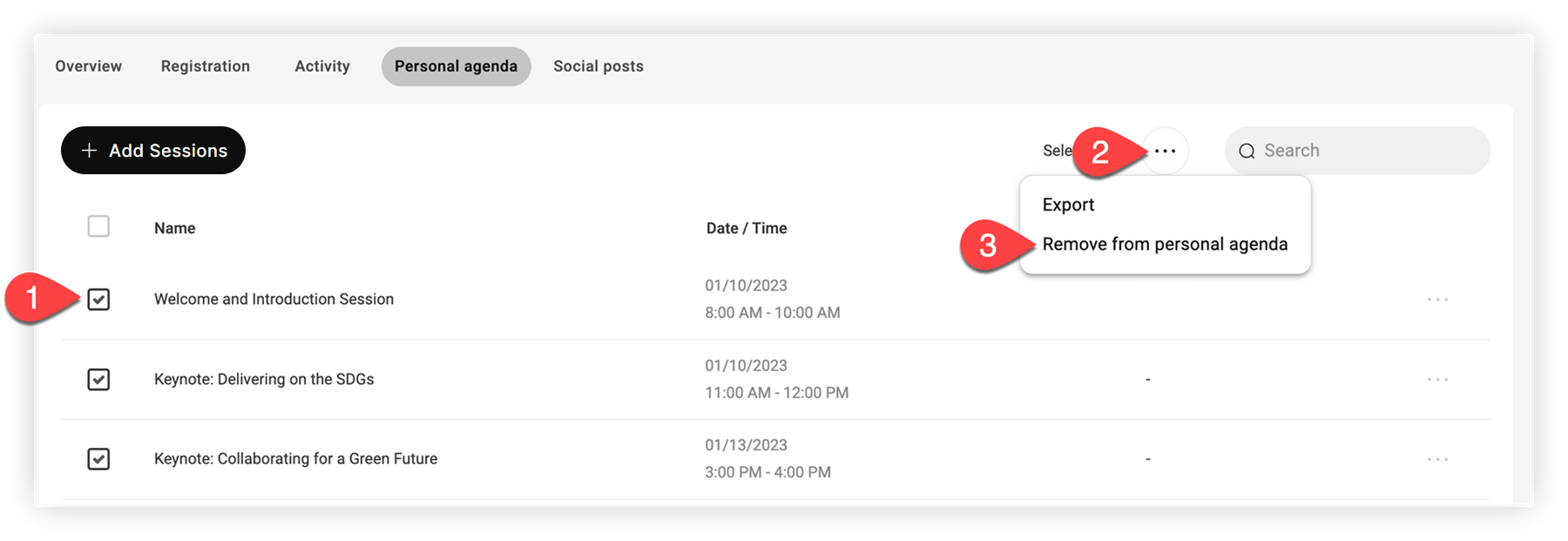Viewport: 1568px width, 541px height.
Task: Switch to the Overview tab
Action: click(89, 66)
